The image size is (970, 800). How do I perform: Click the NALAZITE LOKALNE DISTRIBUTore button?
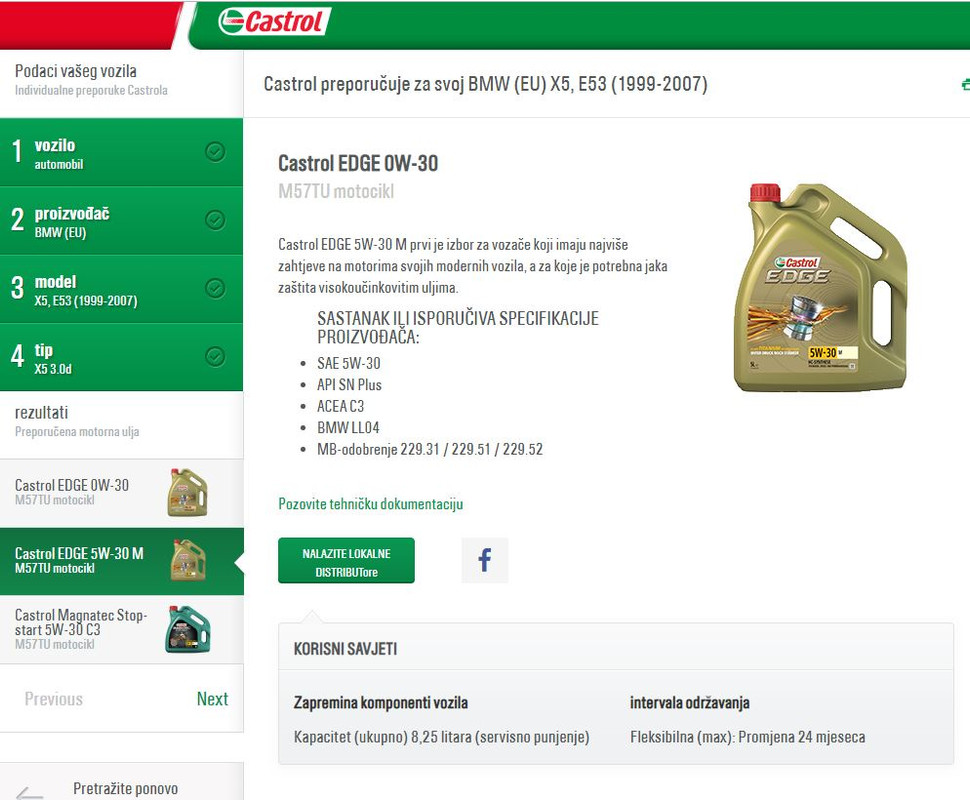[x=346, y=561]
